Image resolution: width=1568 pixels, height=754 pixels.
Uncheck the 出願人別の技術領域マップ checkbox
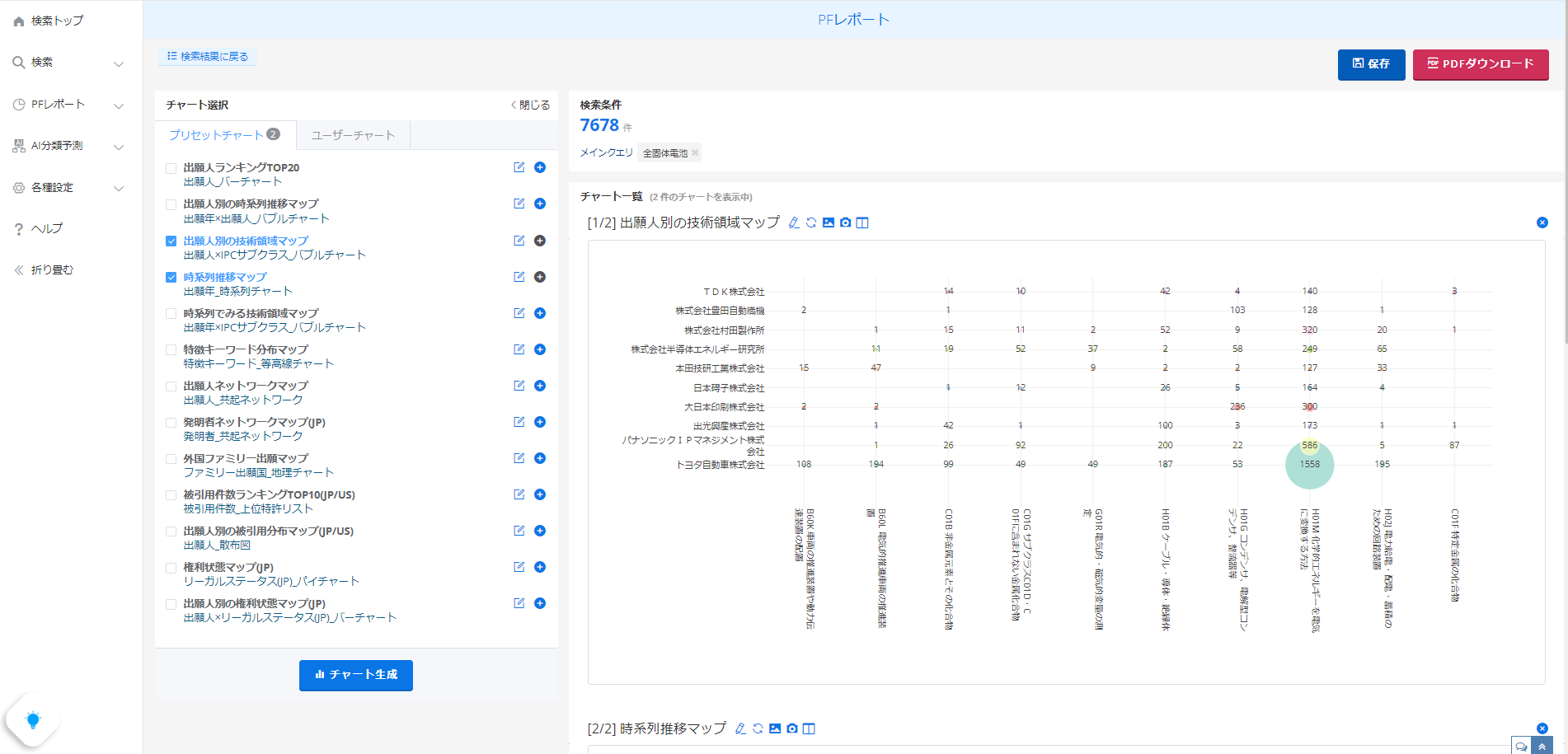(x=171, y=241)
